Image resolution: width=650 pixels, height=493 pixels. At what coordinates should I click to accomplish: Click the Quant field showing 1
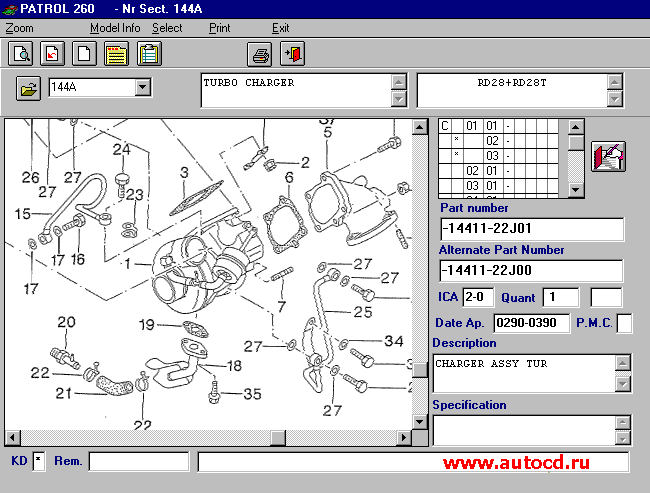(x=561, y=297)
